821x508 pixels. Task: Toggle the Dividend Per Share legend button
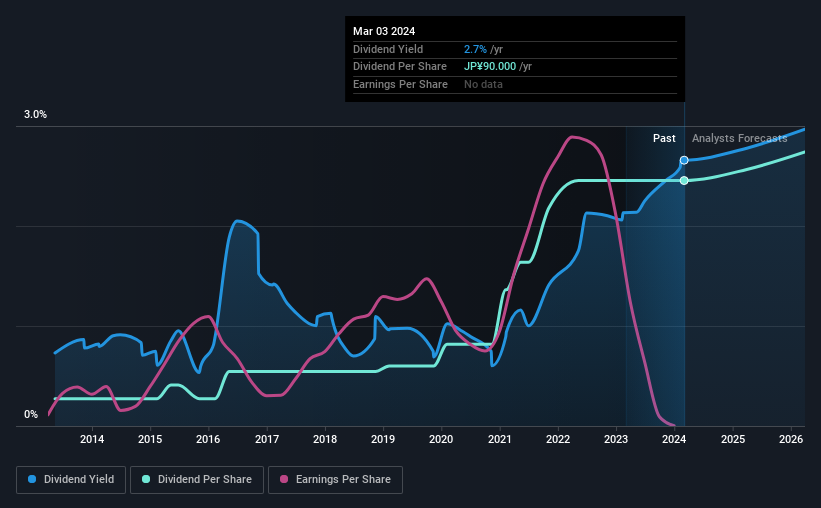pyautogui.click(x=197, y=480)
